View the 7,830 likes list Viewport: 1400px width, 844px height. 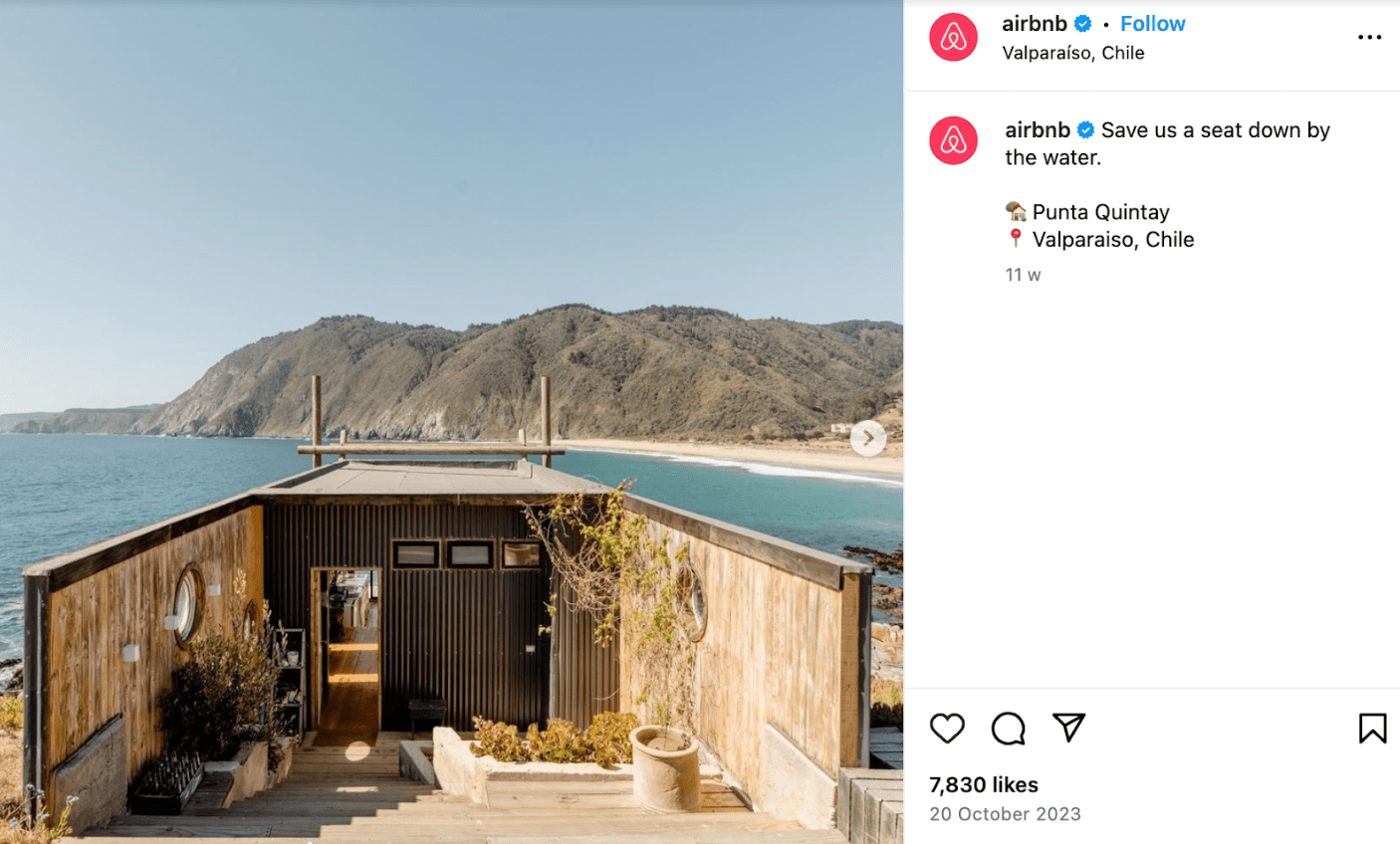coord(984,784)
